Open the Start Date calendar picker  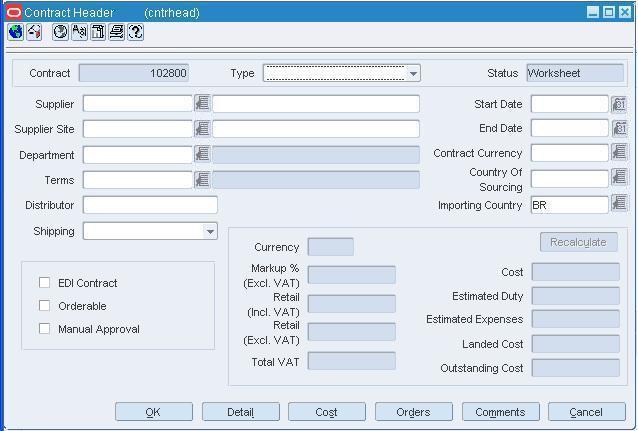[619, 104]
